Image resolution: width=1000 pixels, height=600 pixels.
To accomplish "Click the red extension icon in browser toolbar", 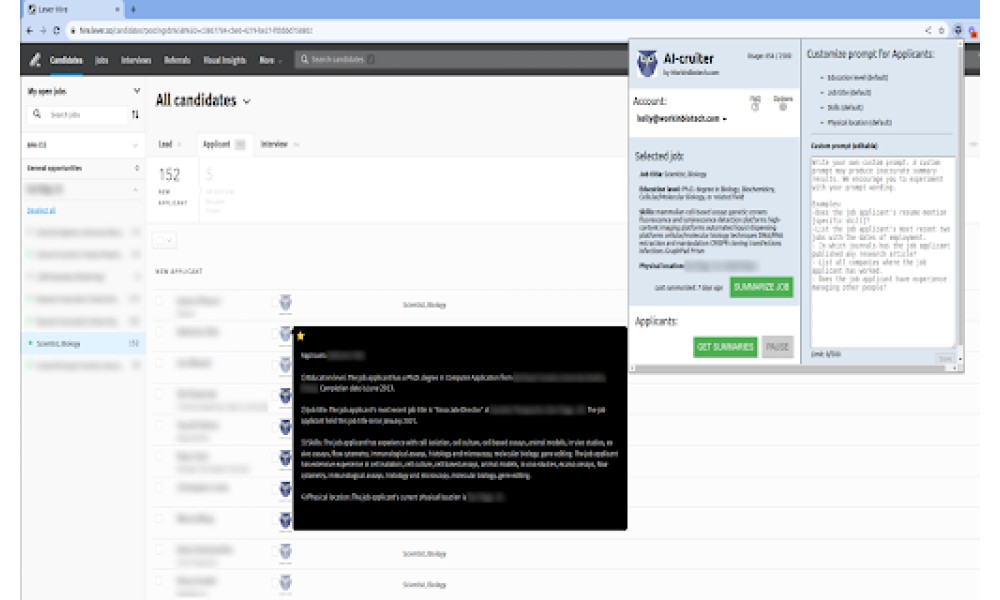I will click(x=973, y=31).
